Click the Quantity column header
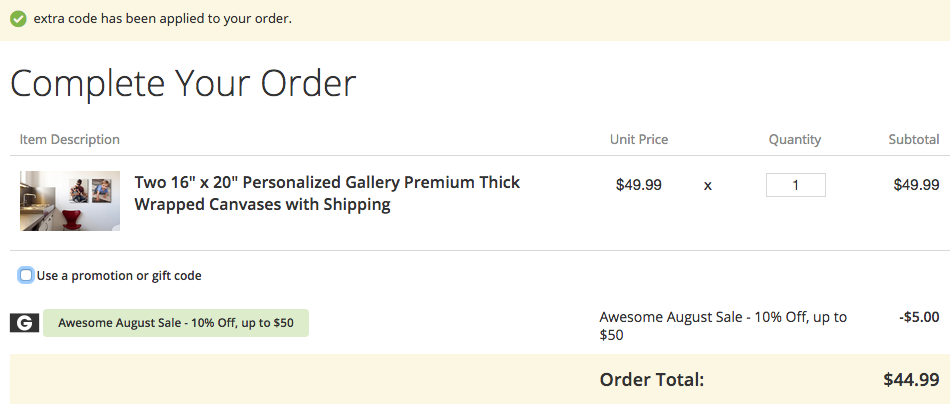The width and height of the screenshot is (950, 405). (795, 139)
